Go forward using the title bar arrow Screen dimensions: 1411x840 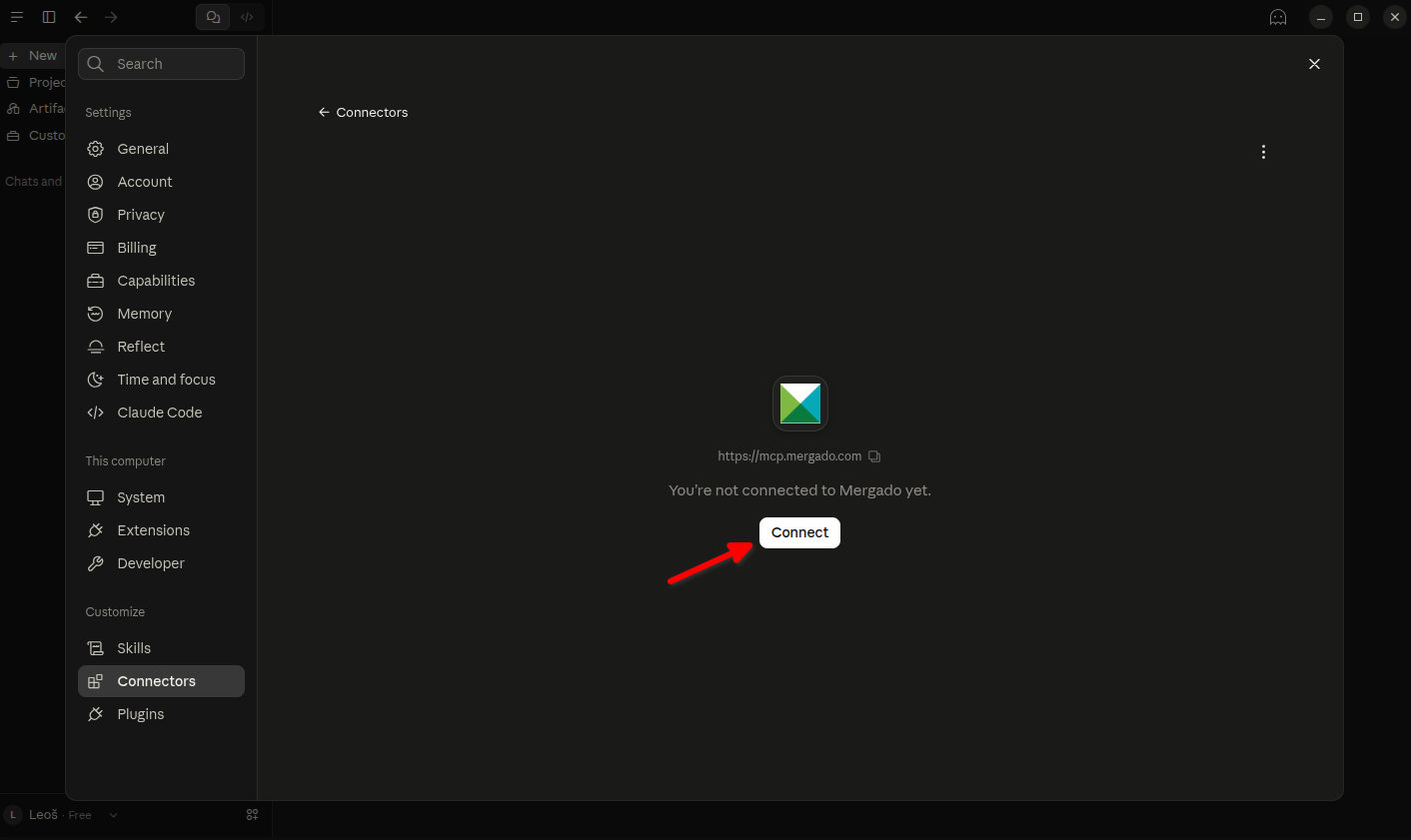coord(111,17)
